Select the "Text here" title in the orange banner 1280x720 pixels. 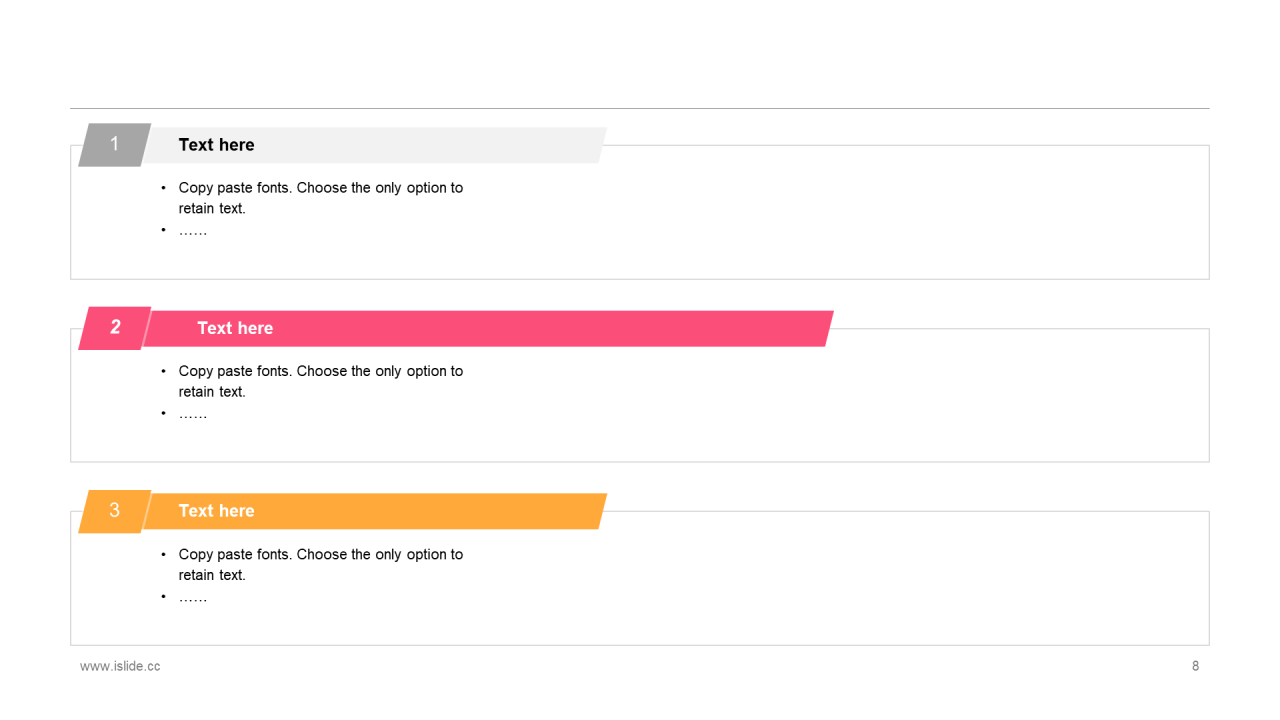coord(216,511)
